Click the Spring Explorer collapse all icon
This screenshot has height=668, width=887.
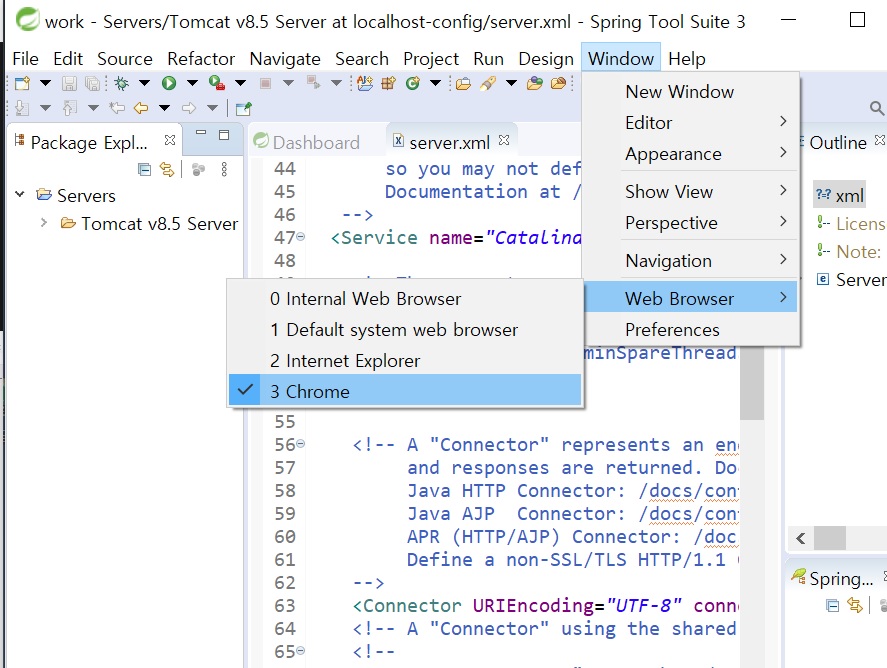click(832, 606)
